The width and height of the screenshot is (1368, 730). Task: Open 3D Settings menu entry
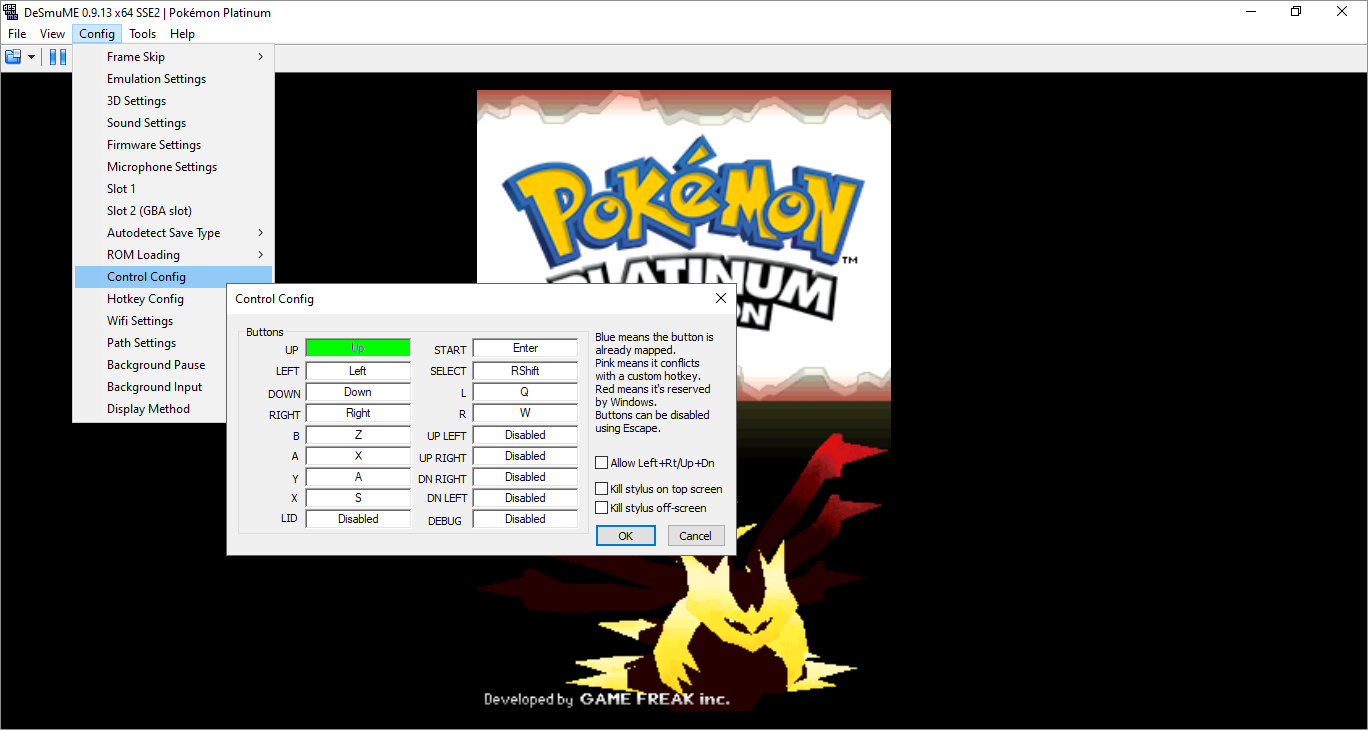coord(173,101)
